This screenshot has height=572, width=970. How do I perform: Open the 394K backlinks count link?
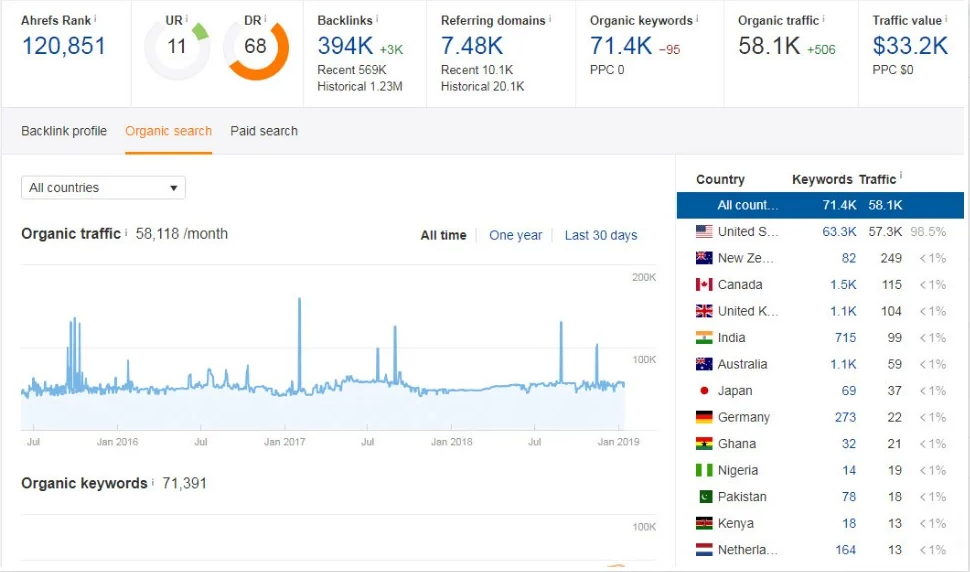pyautogui.click(x=345, y=46)
